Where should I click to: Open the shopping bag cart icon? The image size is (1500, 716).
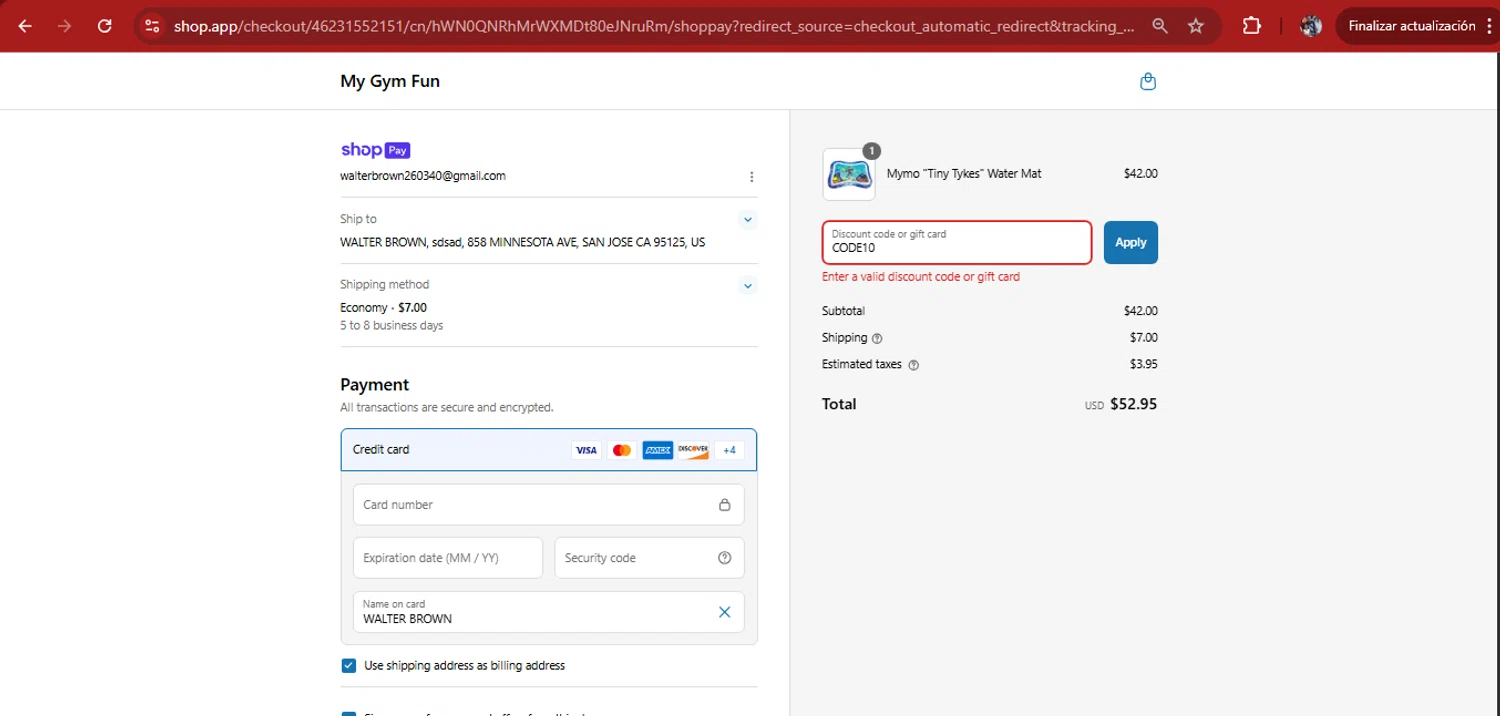point(1148,81)
